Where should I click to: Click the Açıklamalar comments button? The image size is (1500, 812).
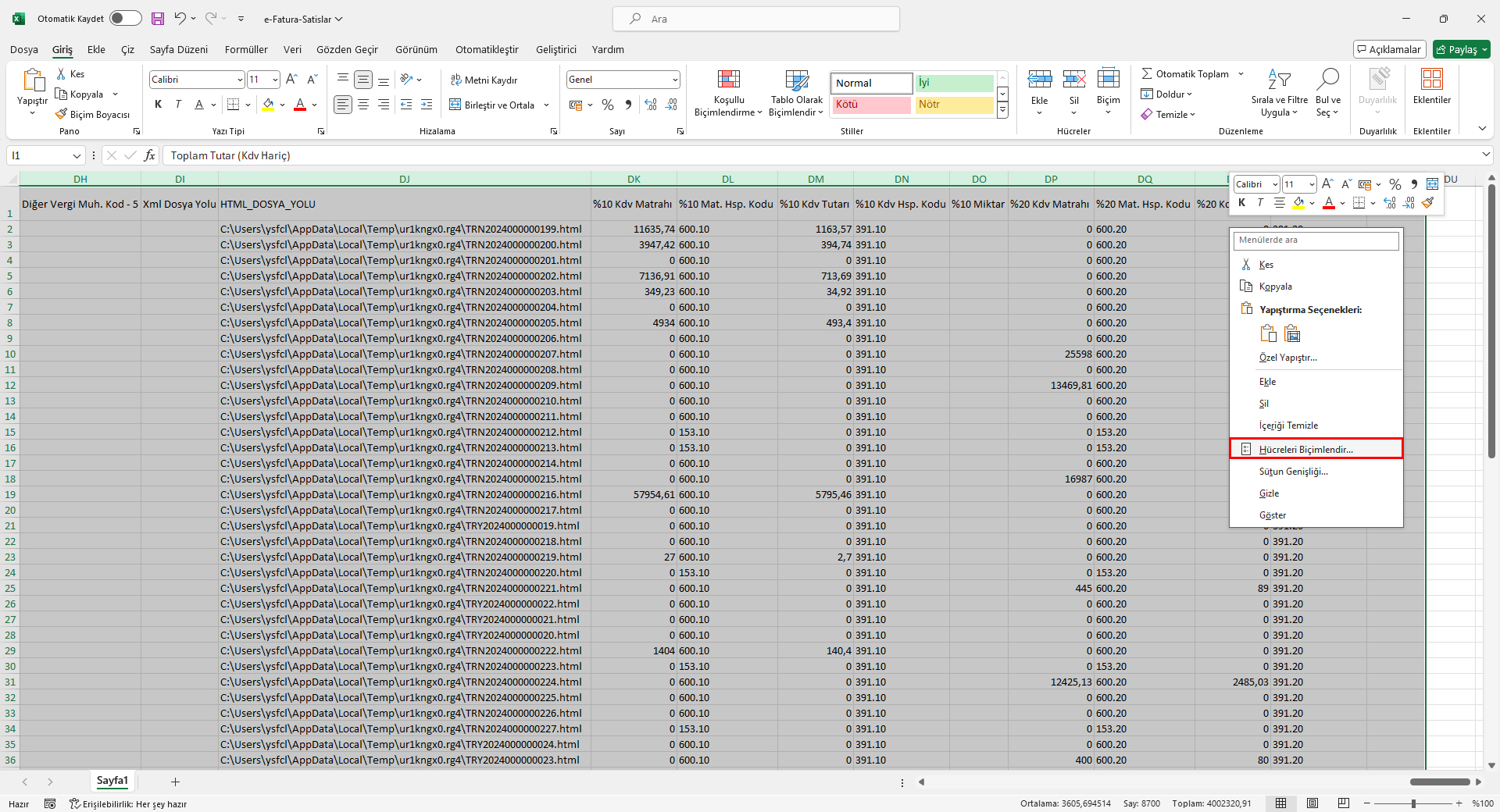tap(1390, 50)
